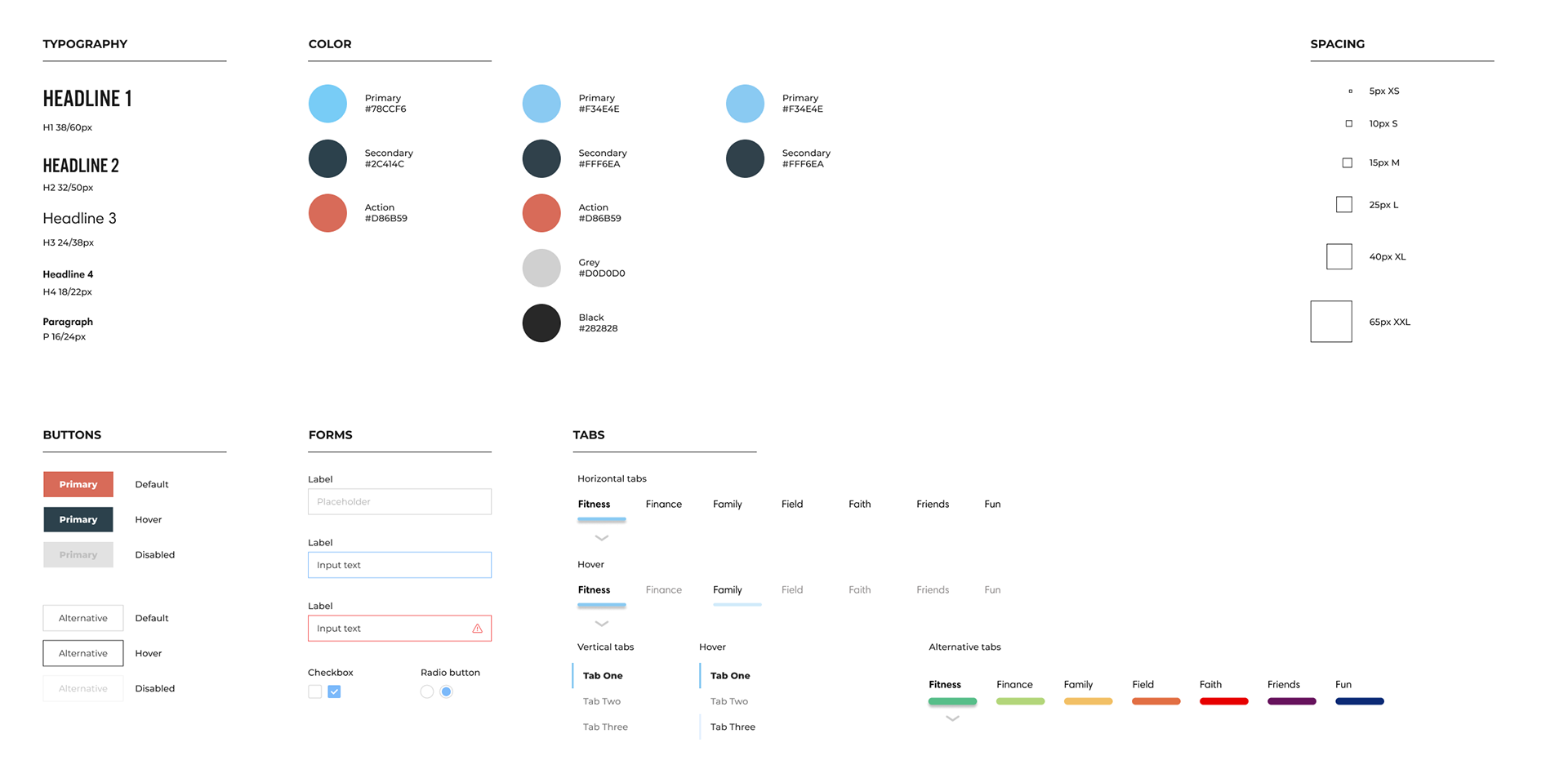Click the grey Primary button labeled Disabled

pyautogui.click(x=78, y=554)
